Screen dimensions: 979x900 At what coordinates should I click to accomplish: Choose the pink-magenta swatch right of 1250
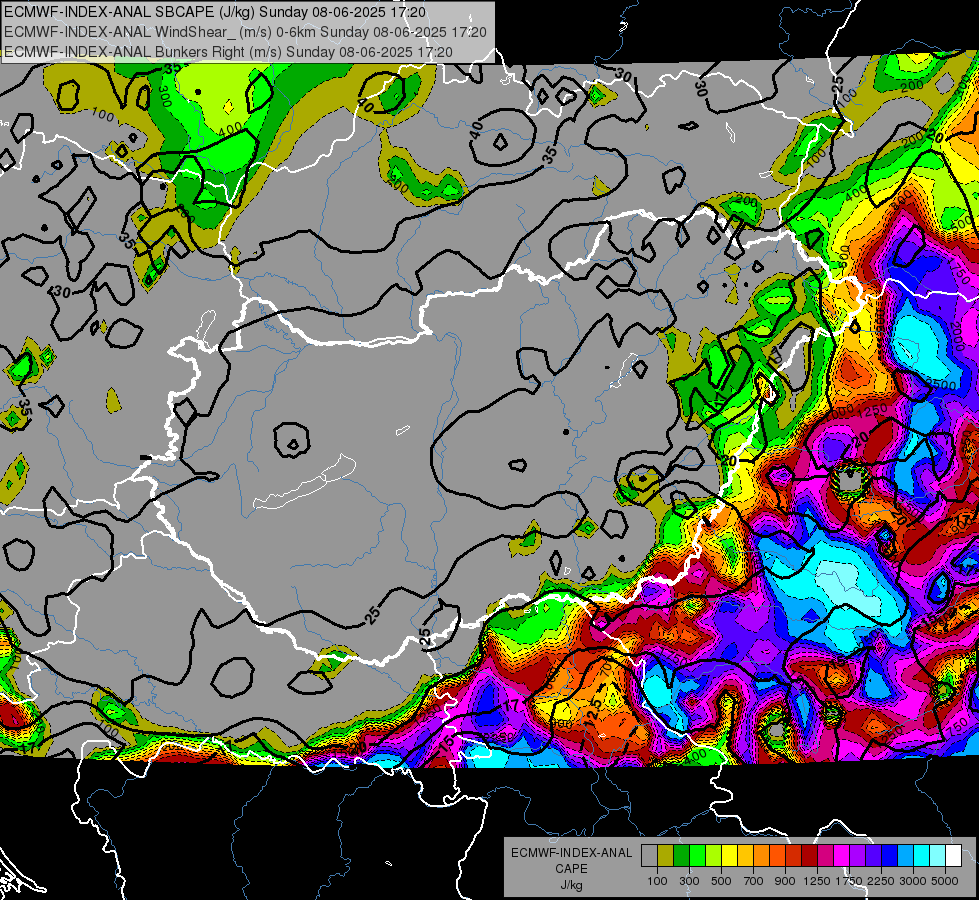[x=825, y=856]
